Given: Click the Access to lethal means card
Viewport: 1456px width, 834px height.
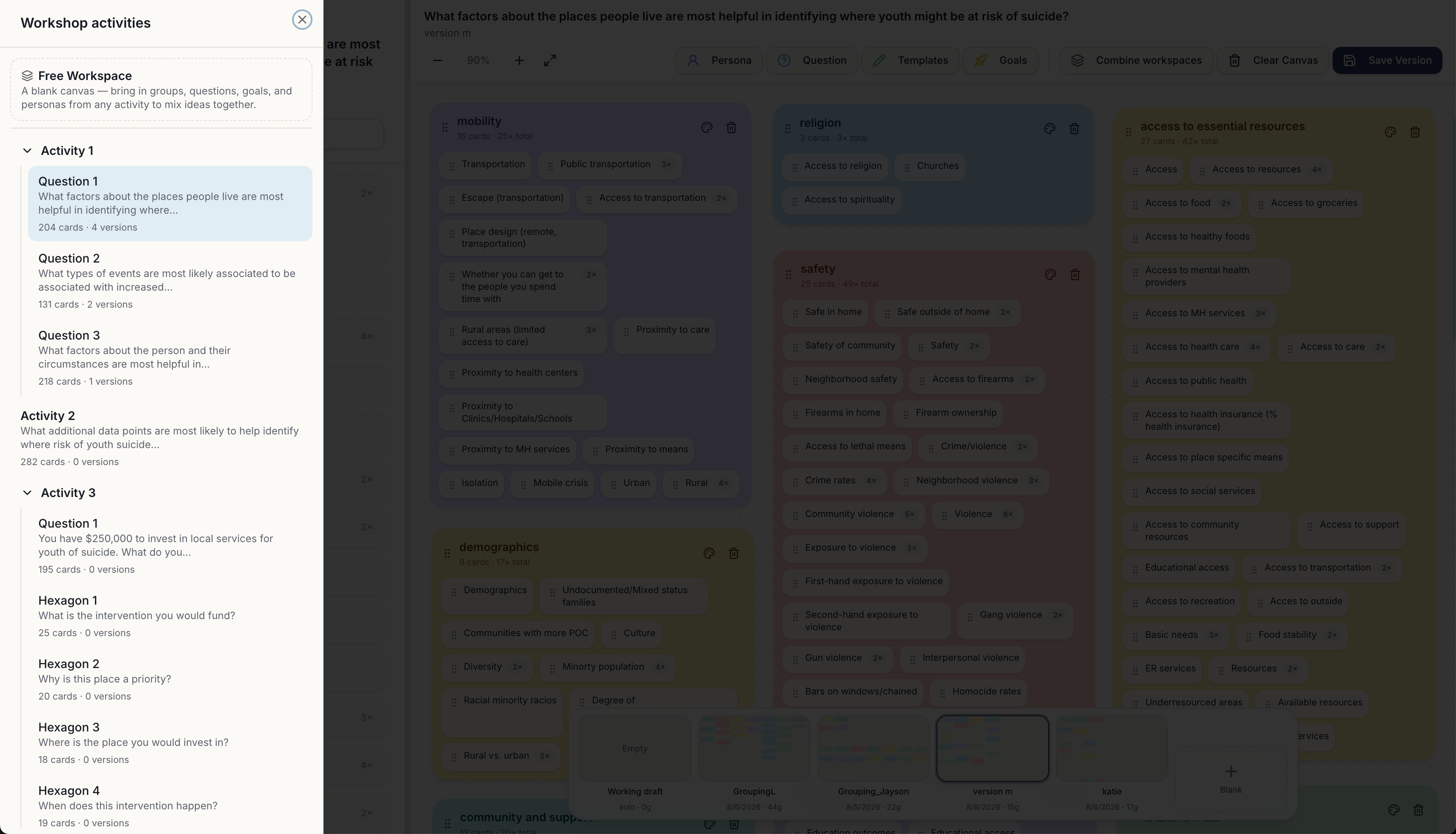Looking at the screenshot, I should pyautogui.click(x=848, y=447).
